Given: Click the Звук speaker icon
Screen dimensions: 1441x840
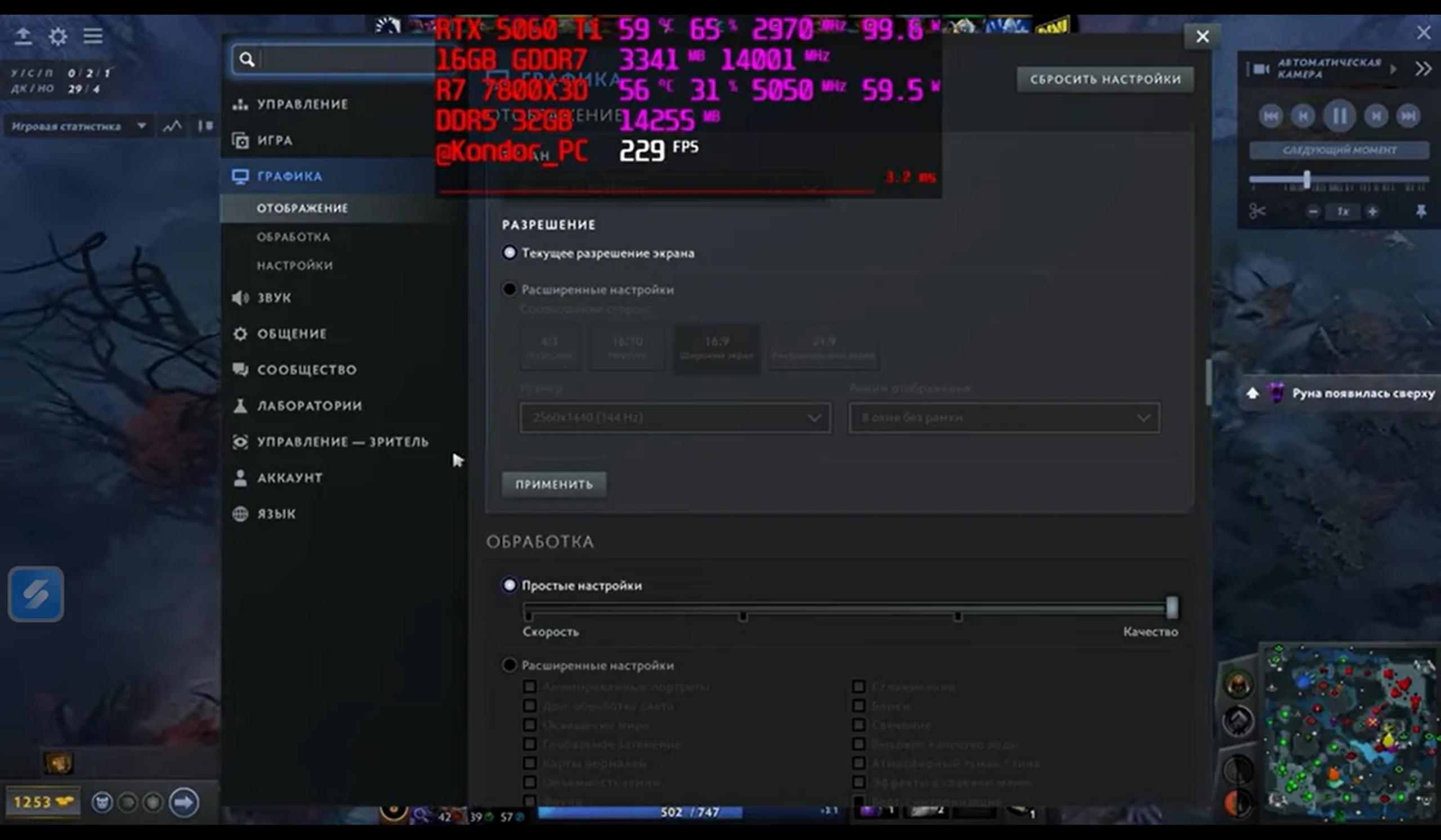Looking at the screenshot, I should [x=240, y=298].
